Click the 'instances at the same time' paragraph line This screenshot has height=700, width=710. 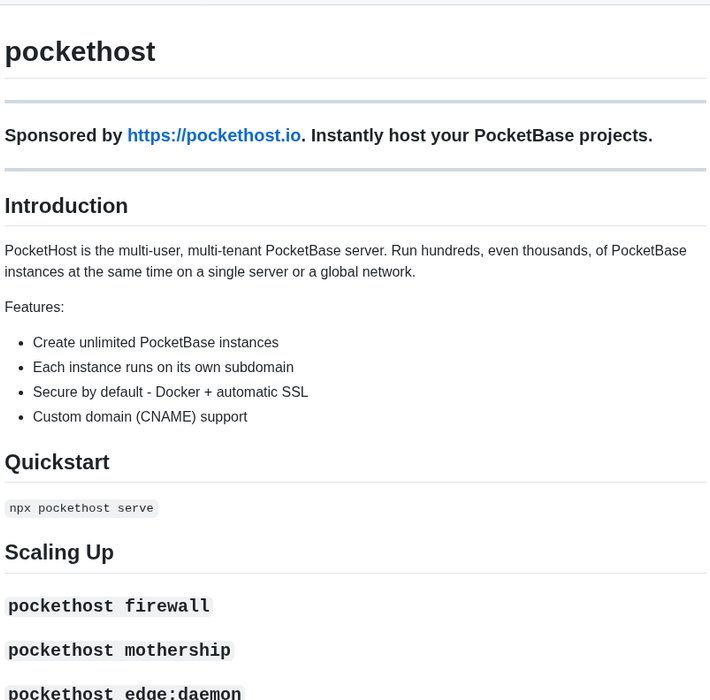point(210,272)
